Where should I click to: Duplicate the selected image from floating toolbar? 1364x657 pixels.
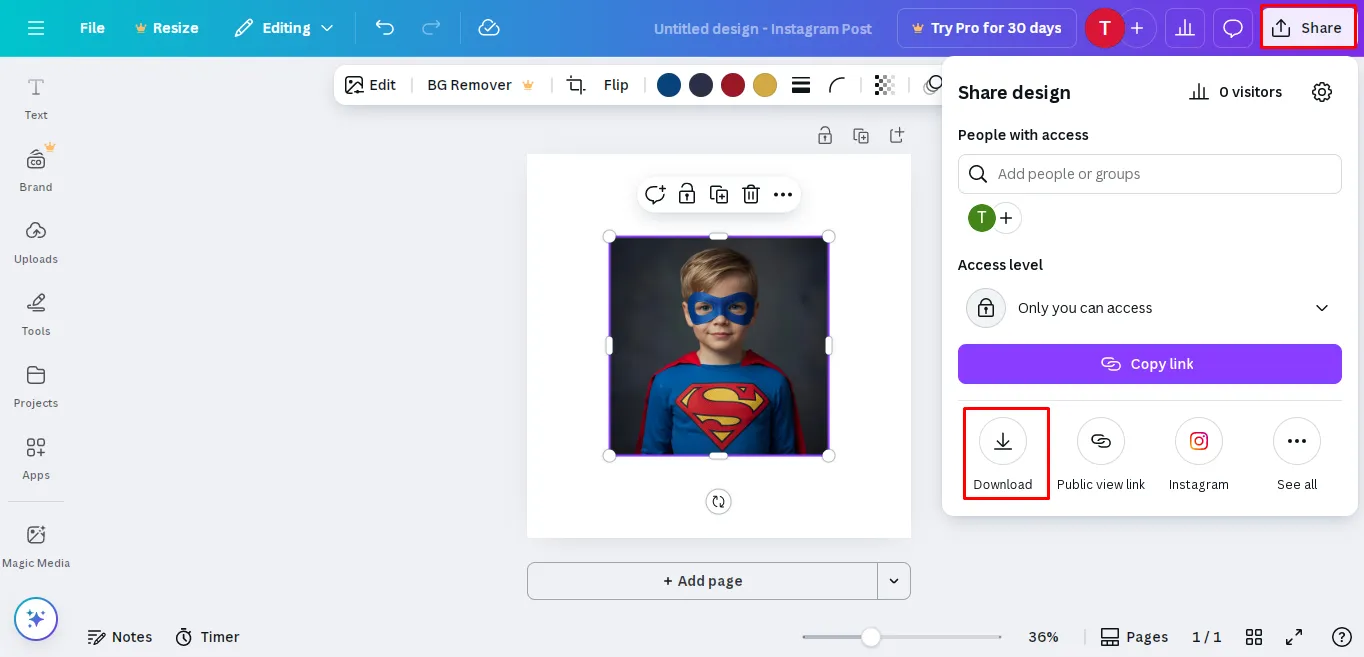[x=719, y=194]
